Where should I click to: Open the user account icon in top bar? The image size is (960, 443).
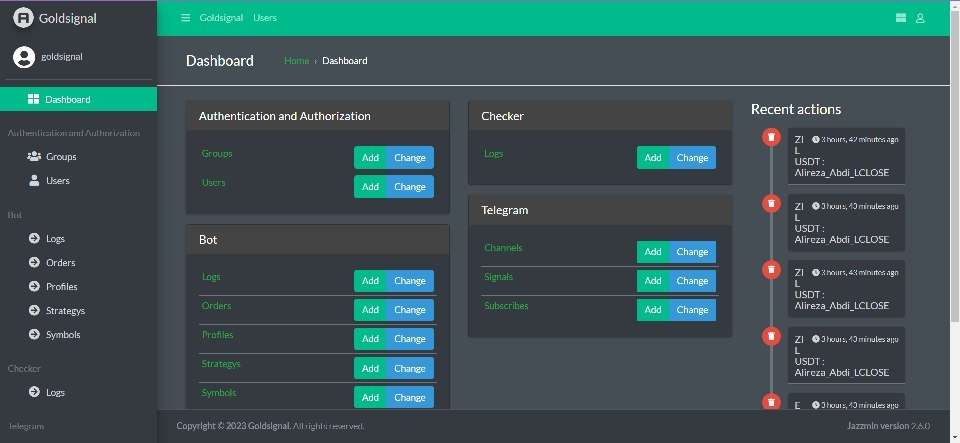click(x=920, y=18)
